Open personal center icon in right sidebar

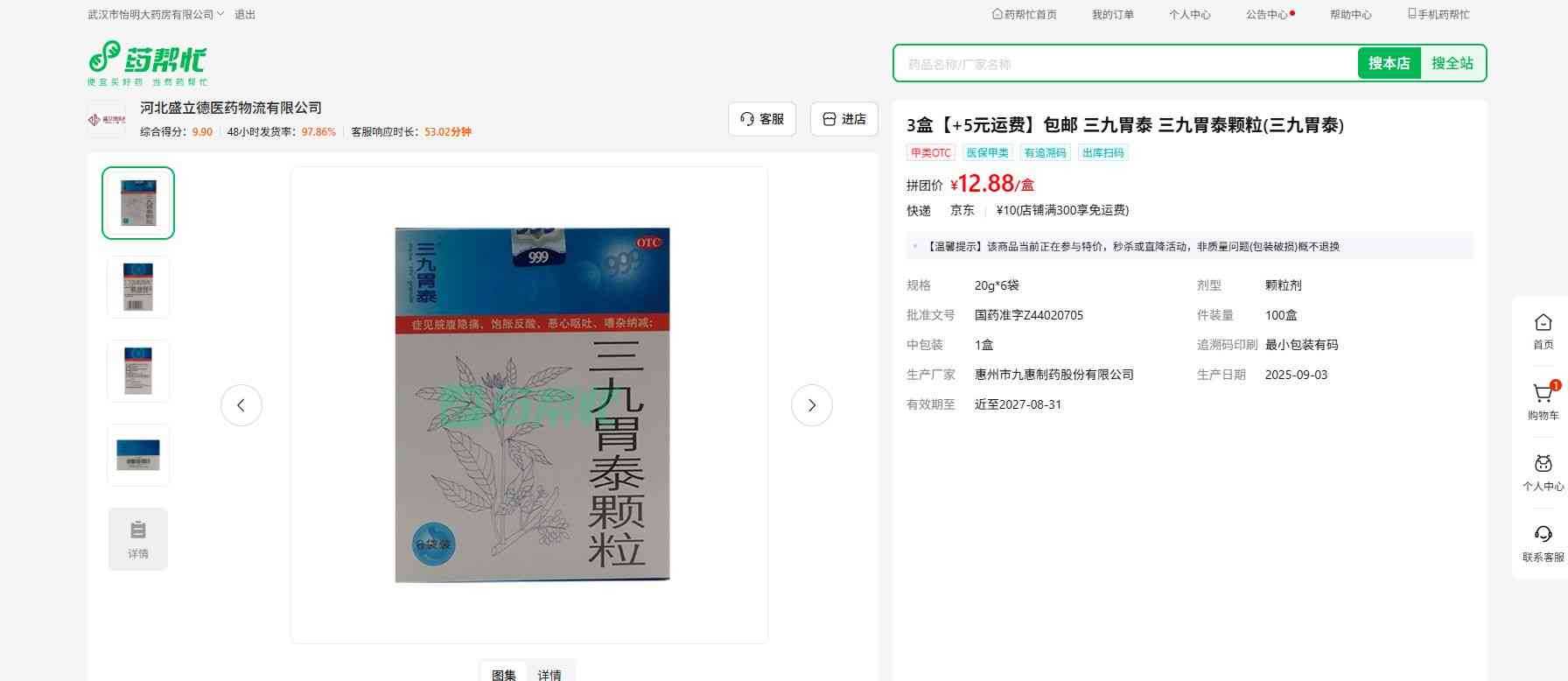(x=1543, y=465)
